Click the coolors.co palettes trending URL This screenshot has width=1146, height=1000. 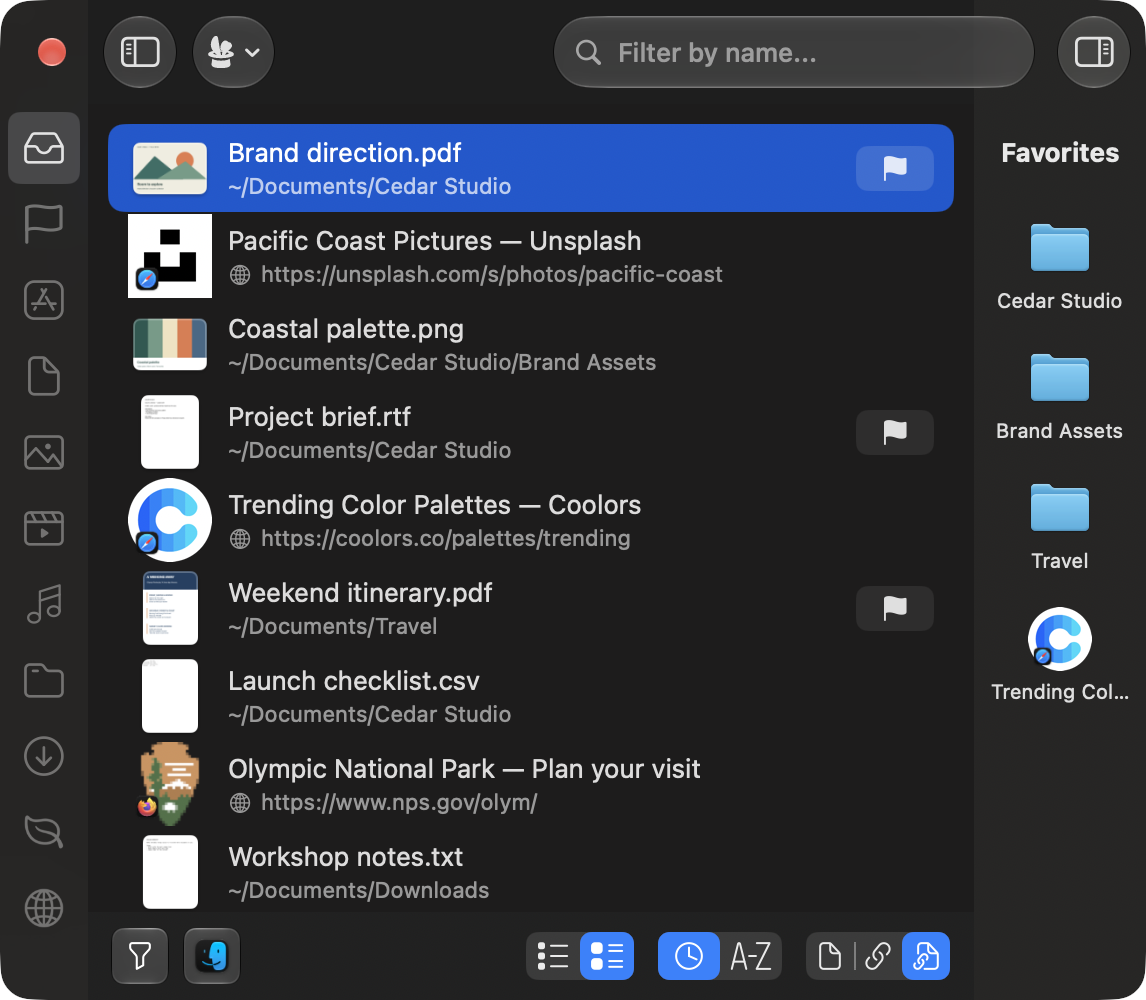click(x=445, y=538)
